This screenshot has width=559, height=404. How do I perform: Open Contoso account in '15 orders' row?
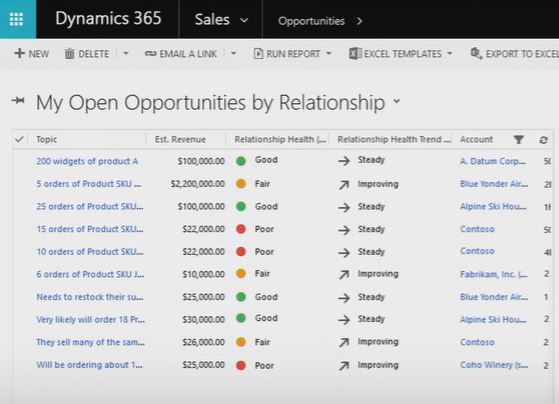477,229
